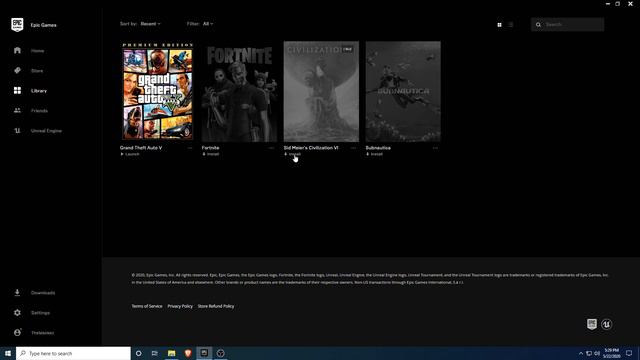
Task: Open the three-dot menu for Civilization VI
Action: coord(353,148)
